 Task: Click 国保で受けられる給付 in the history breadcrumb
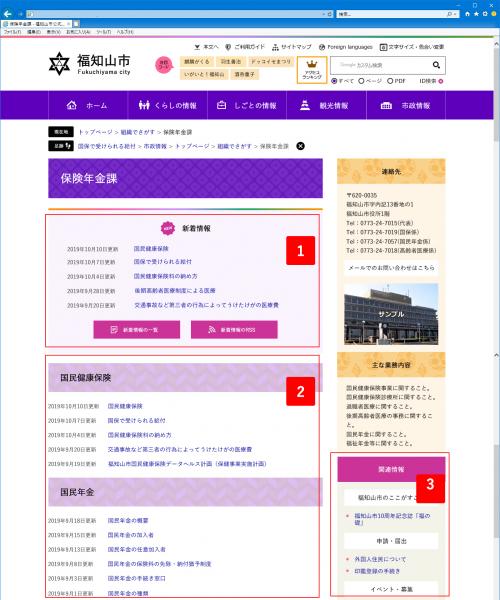click(107, 146)
